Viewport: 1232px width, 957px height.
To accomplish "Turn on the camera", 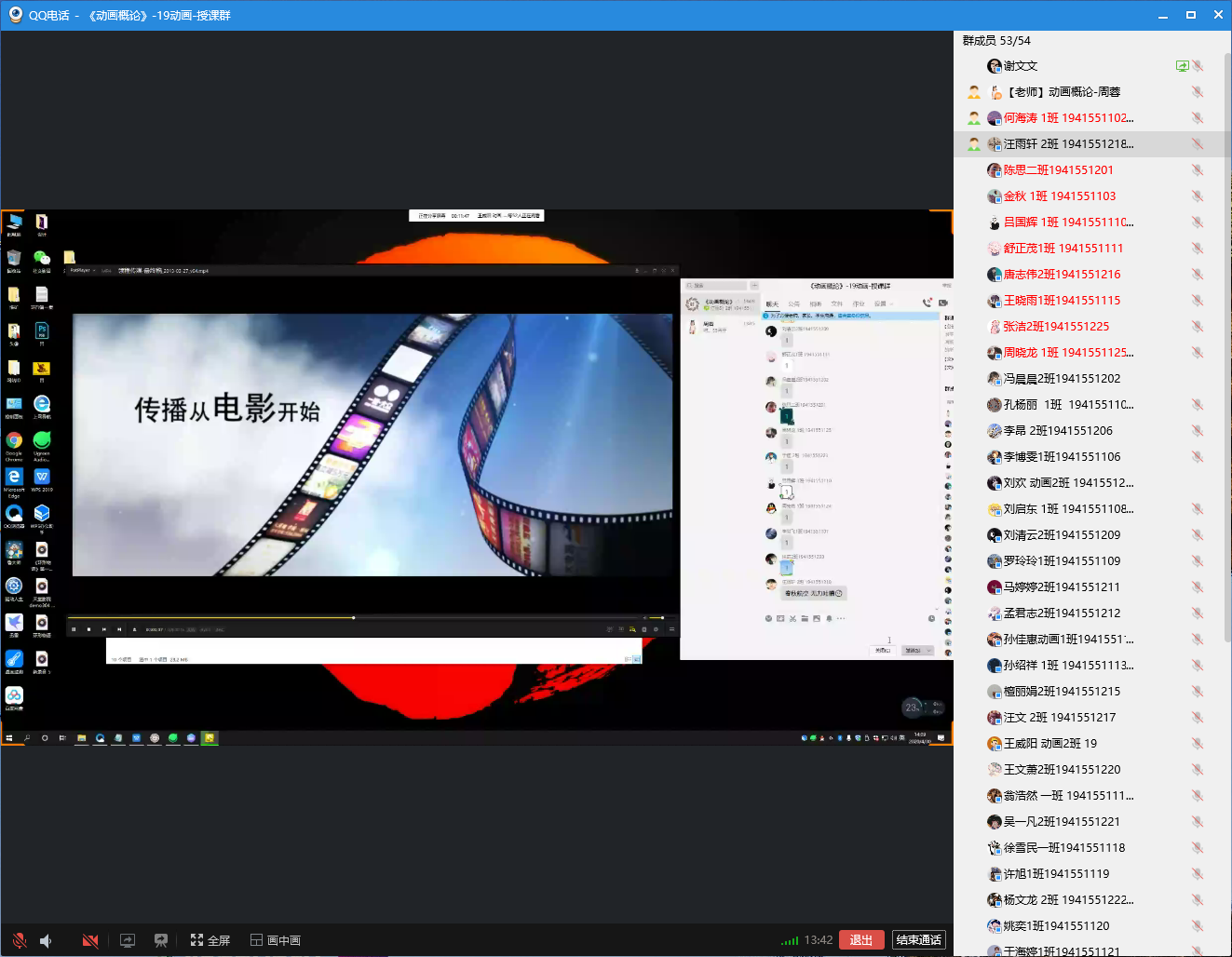I will coord(90,940).
